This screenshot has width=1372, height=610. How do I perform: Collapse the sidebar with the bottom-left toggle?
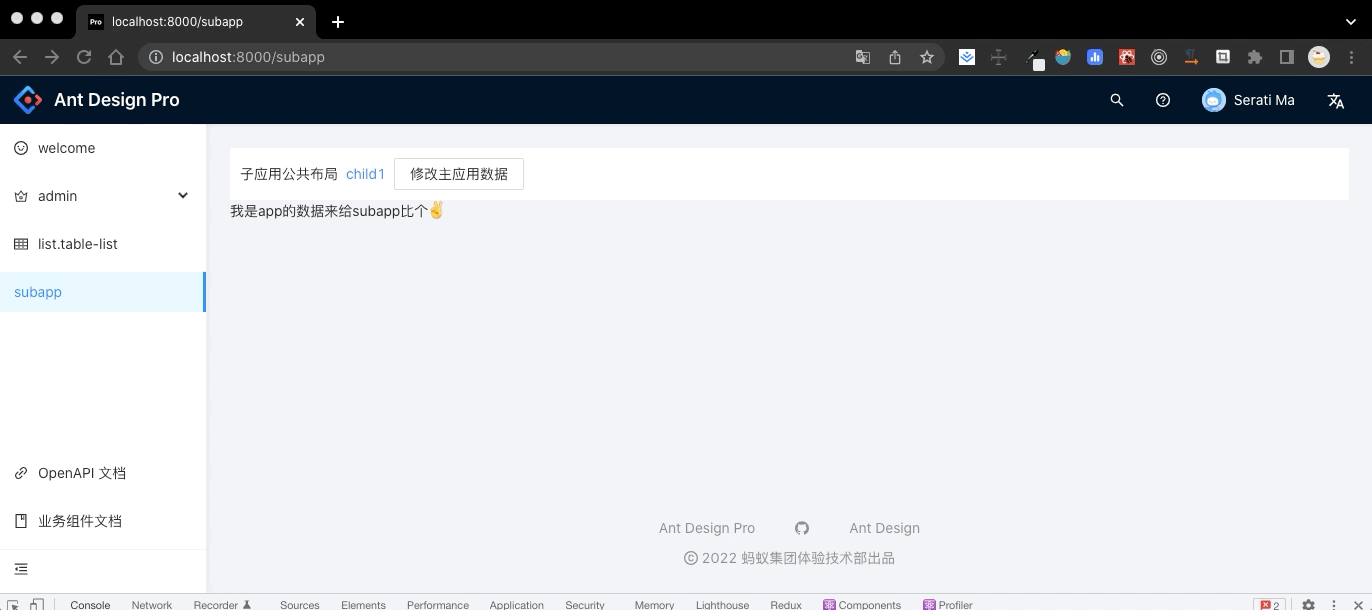[x=21, y=568]
